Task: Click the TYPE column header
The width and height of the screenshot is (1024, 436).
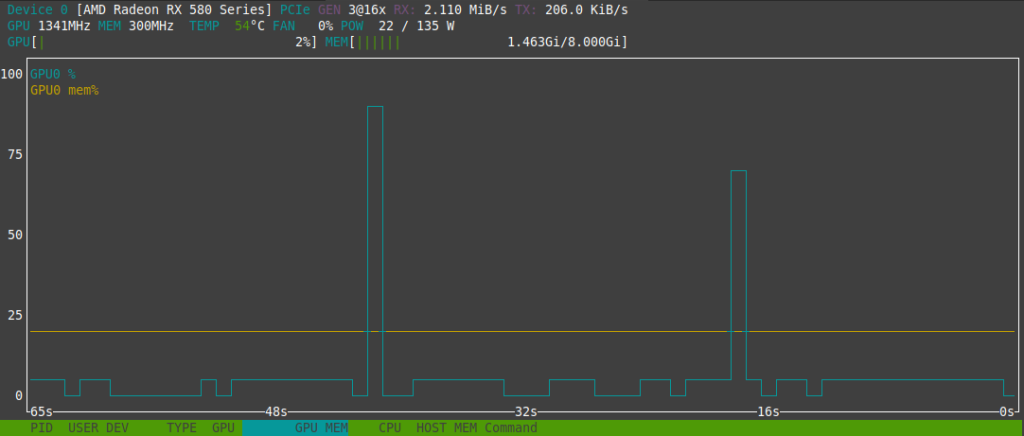Action: pos(181,428)
